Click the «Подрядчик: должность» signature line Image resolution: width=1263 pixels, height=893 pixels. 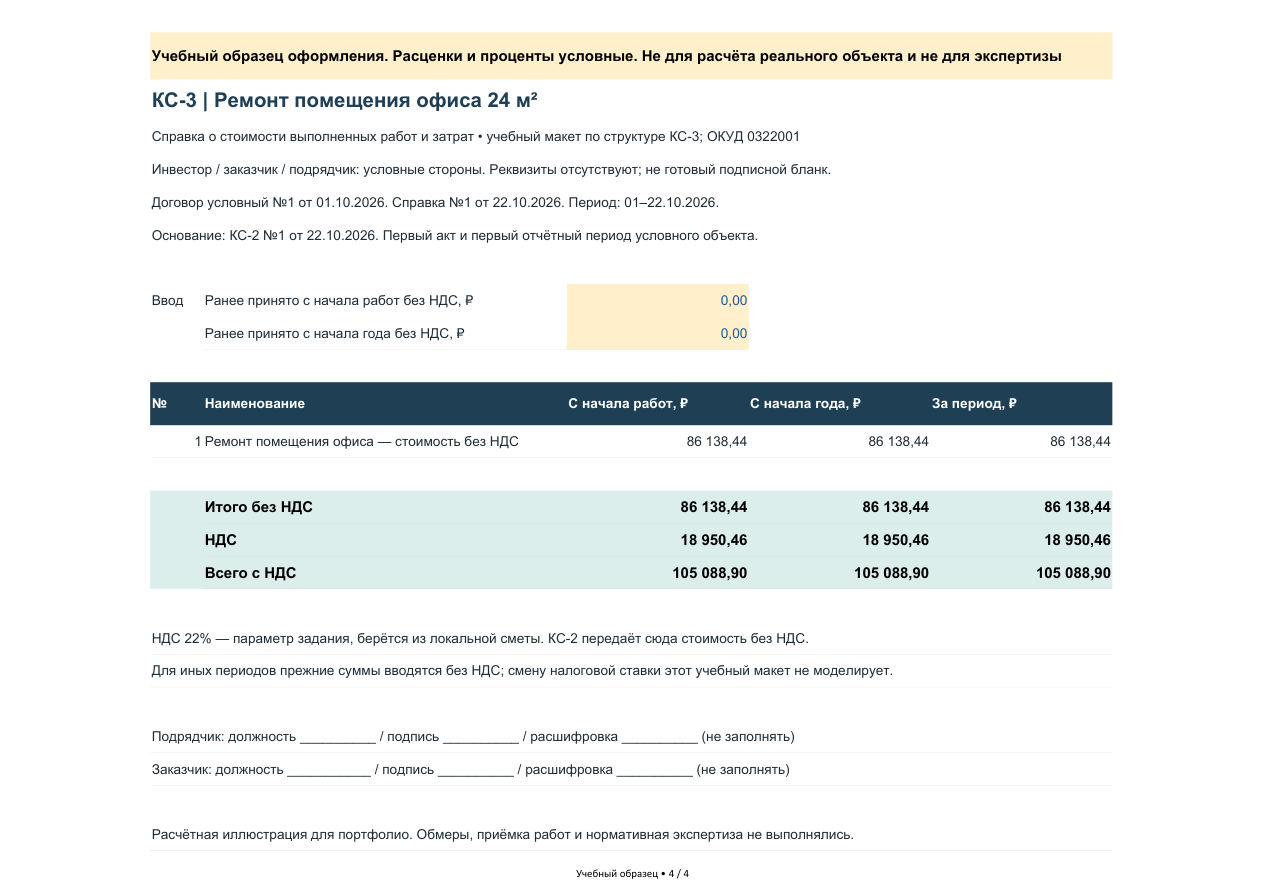[x=473, y=737]
